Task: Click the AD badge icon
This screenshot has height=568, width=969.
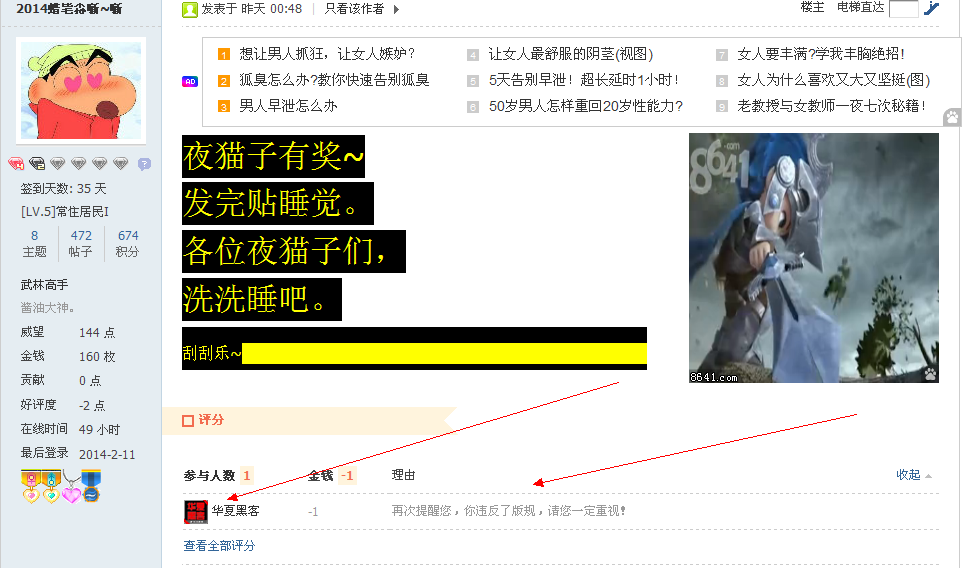Action: (190, 82)
